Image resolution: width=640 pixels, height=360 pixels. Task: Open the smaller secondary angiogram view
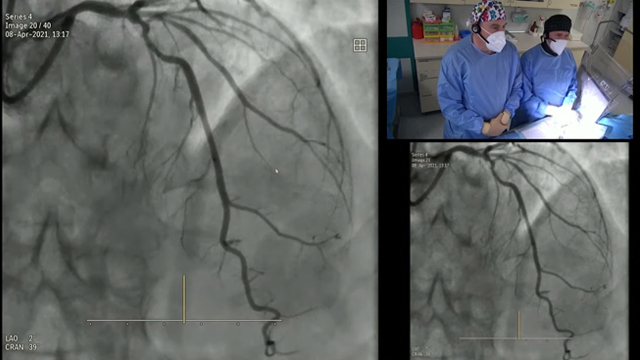coord(519,251)
